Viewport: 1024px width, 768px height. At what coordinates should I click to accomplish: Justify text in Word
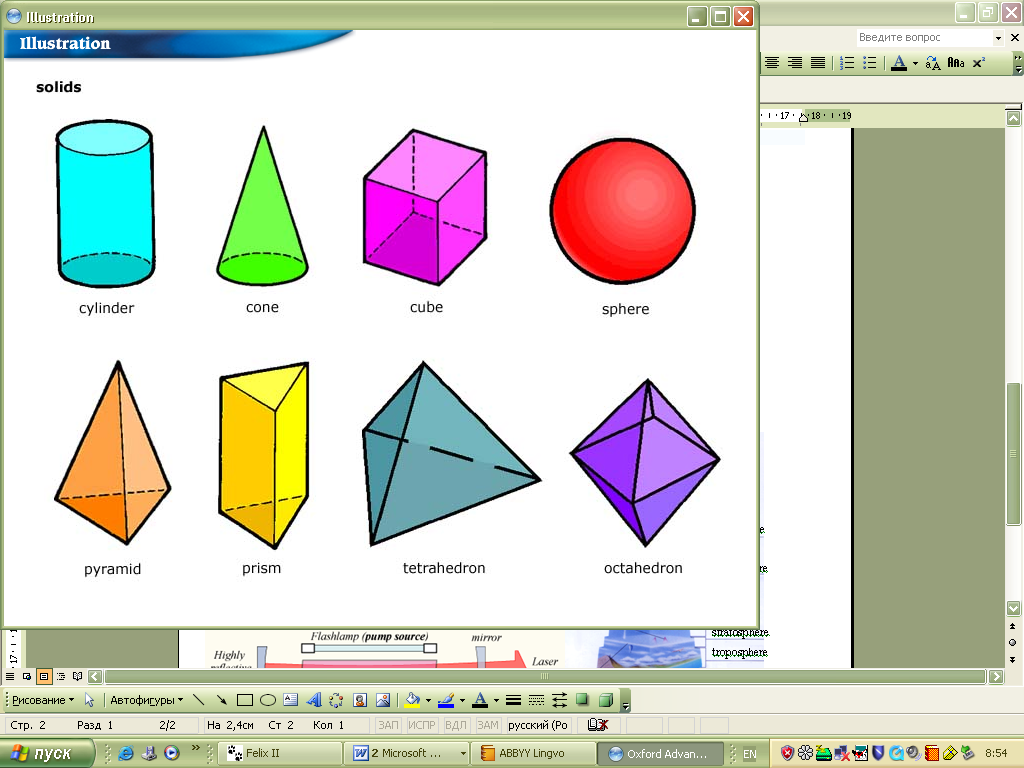click(818, 63)
